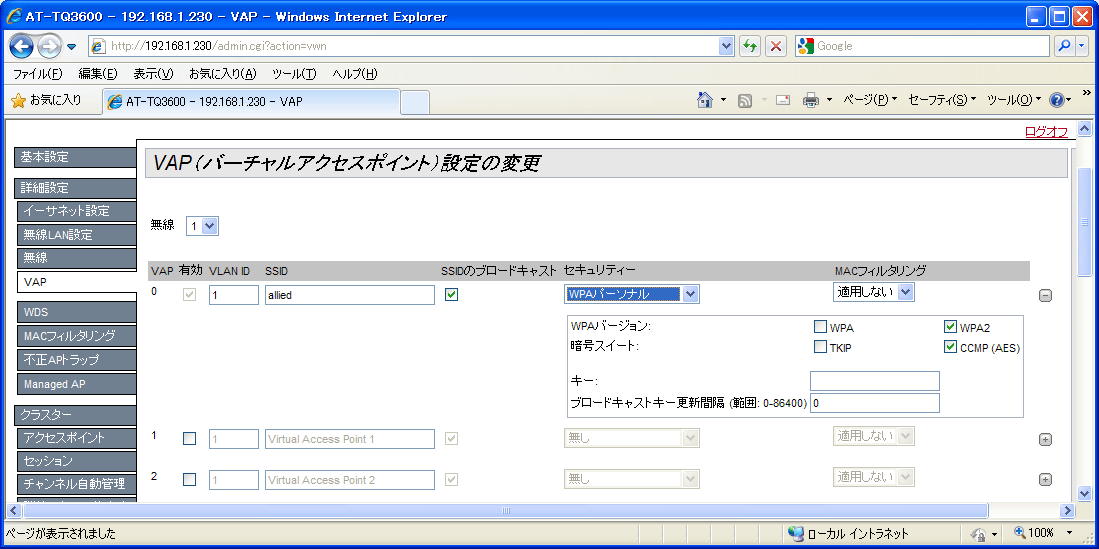The image size is (1099, 549).
Task: Click the Home icon in command bar
Action: 705,100
